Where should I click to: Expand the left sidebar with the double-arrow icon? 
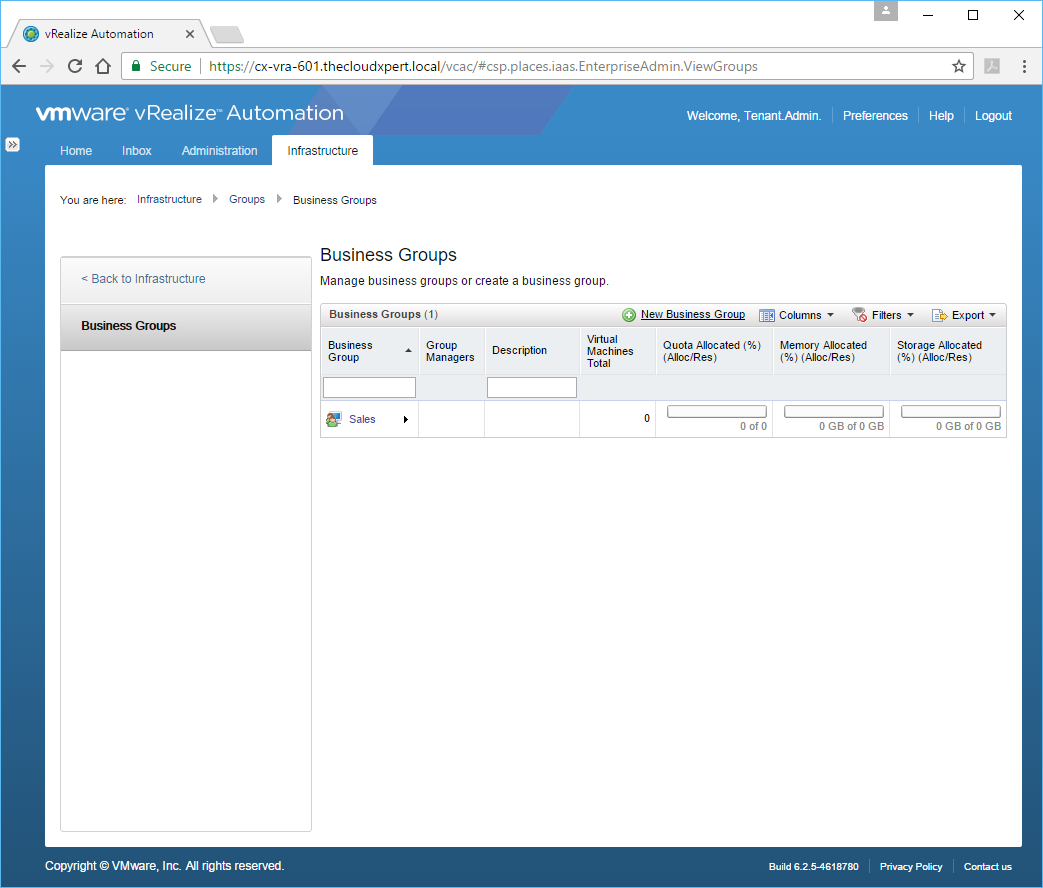12,145
